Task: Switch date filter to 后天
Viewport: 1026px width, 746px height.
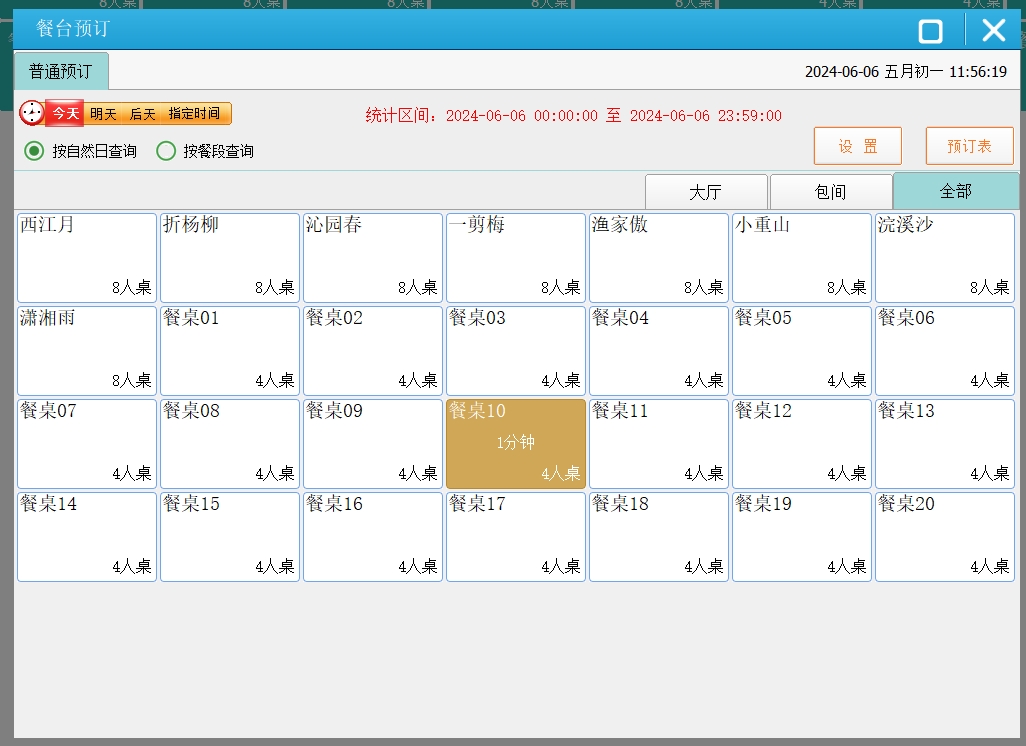Action: [x=142, y=114]
